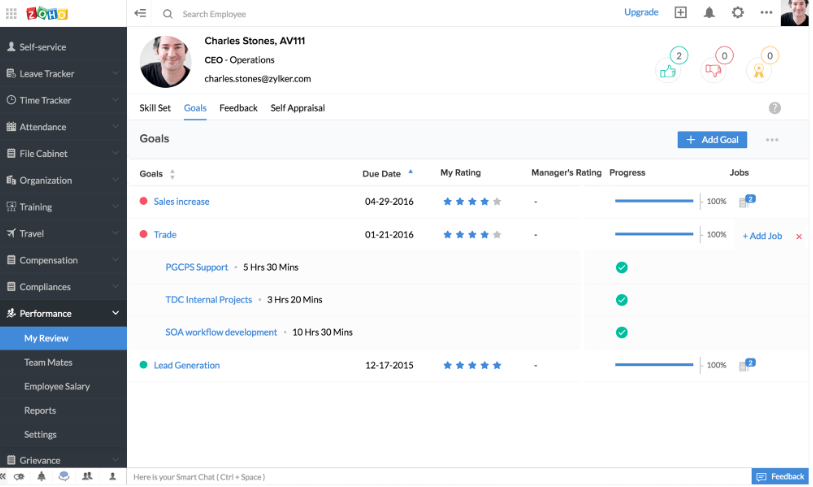This screenshot has width=813, height=487.
Task: Open the top bar more options ellipsis
Action: point(766,12)
